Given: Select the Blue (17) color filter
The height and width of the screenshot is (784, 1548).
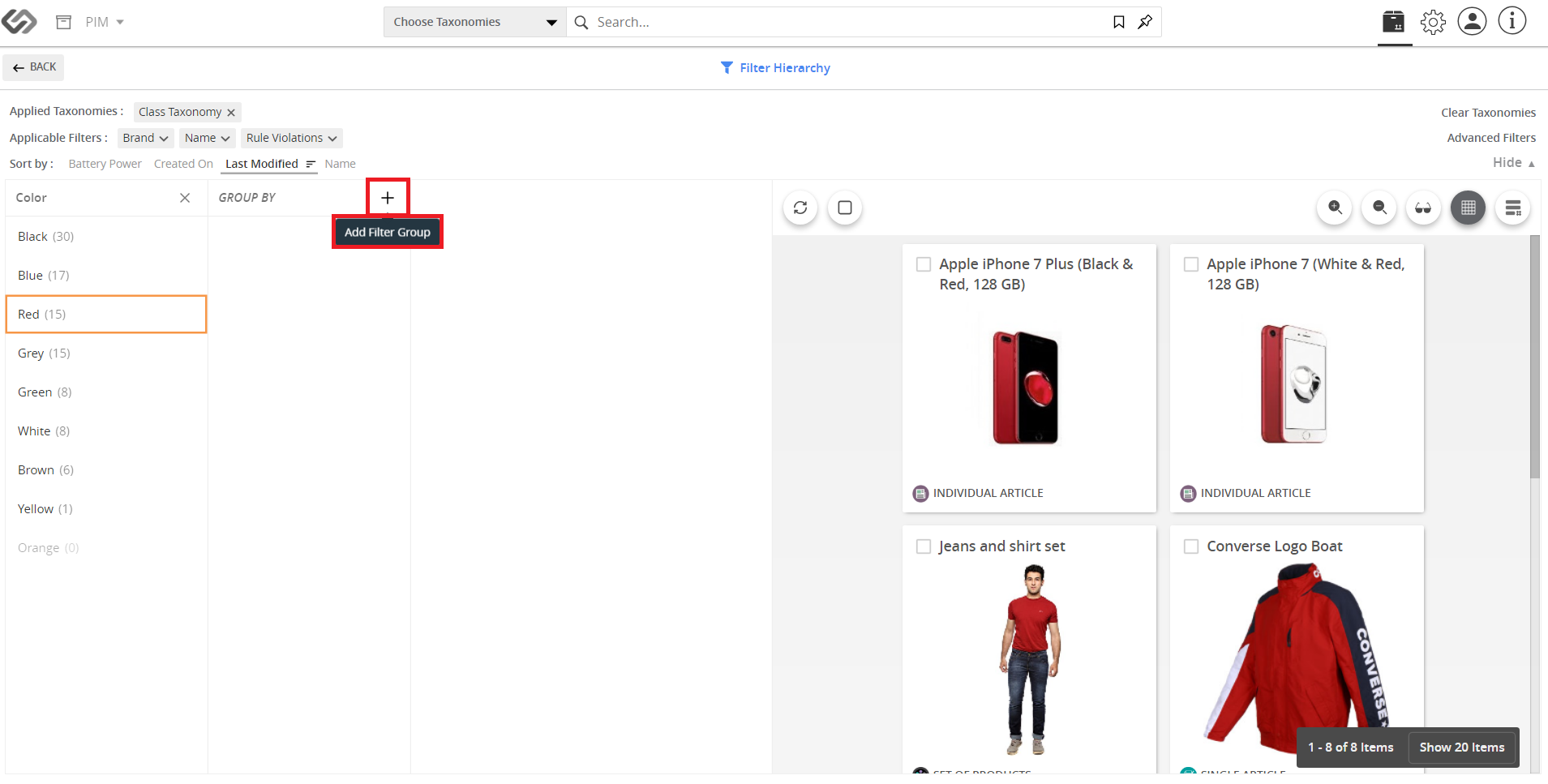Looking at the screenshot, I should coord(106,276).
